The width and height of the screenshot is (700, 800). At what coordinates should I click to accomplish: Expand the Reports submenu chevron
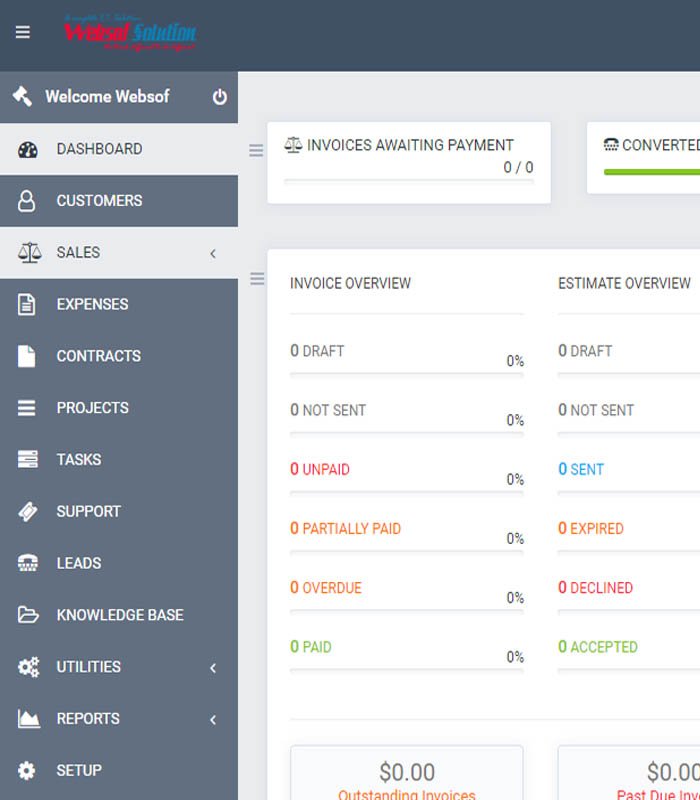click(x=213, y=720)
